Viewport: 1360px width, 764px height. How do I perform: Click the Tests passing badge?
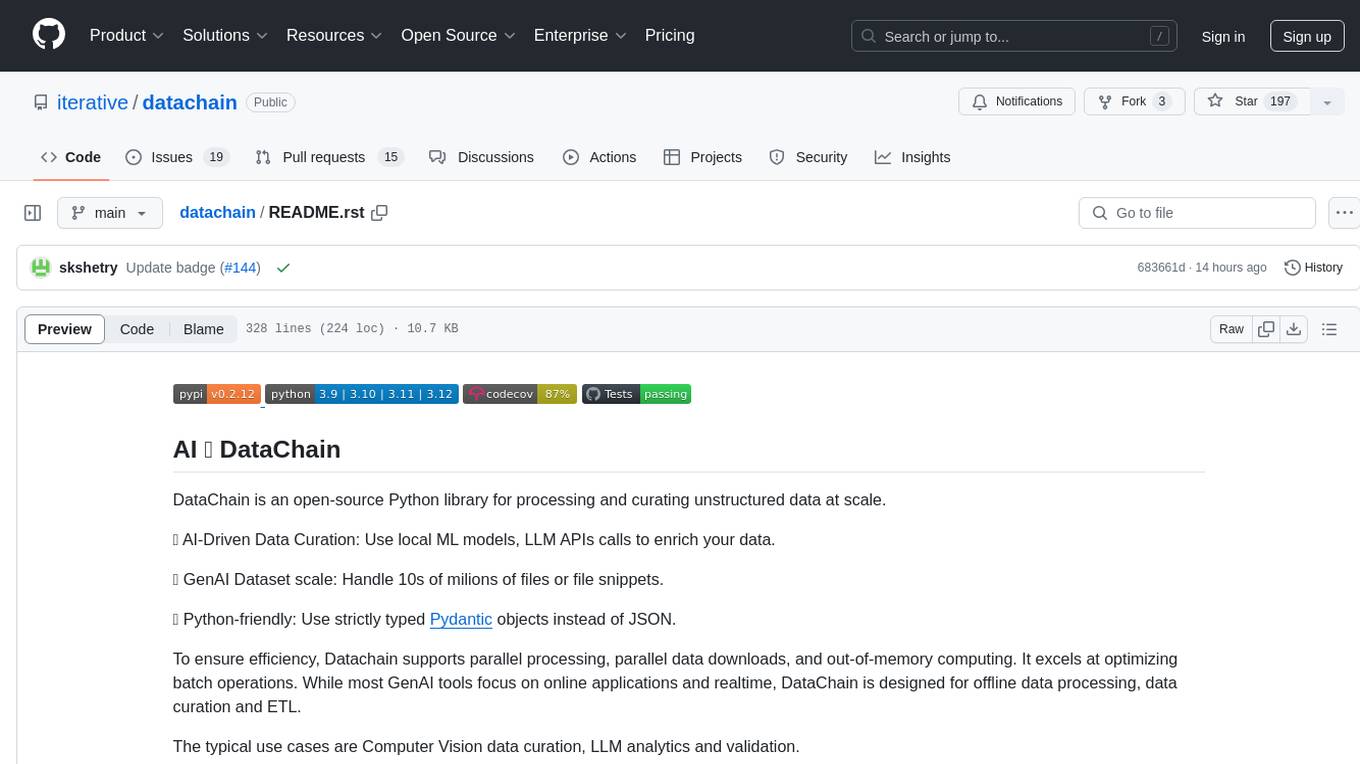coord(636,394)
